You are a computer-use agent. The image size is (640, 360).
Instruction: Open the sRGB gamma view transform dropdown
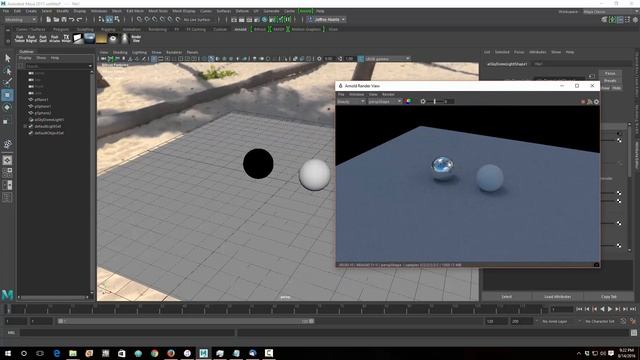click(387, 59)
